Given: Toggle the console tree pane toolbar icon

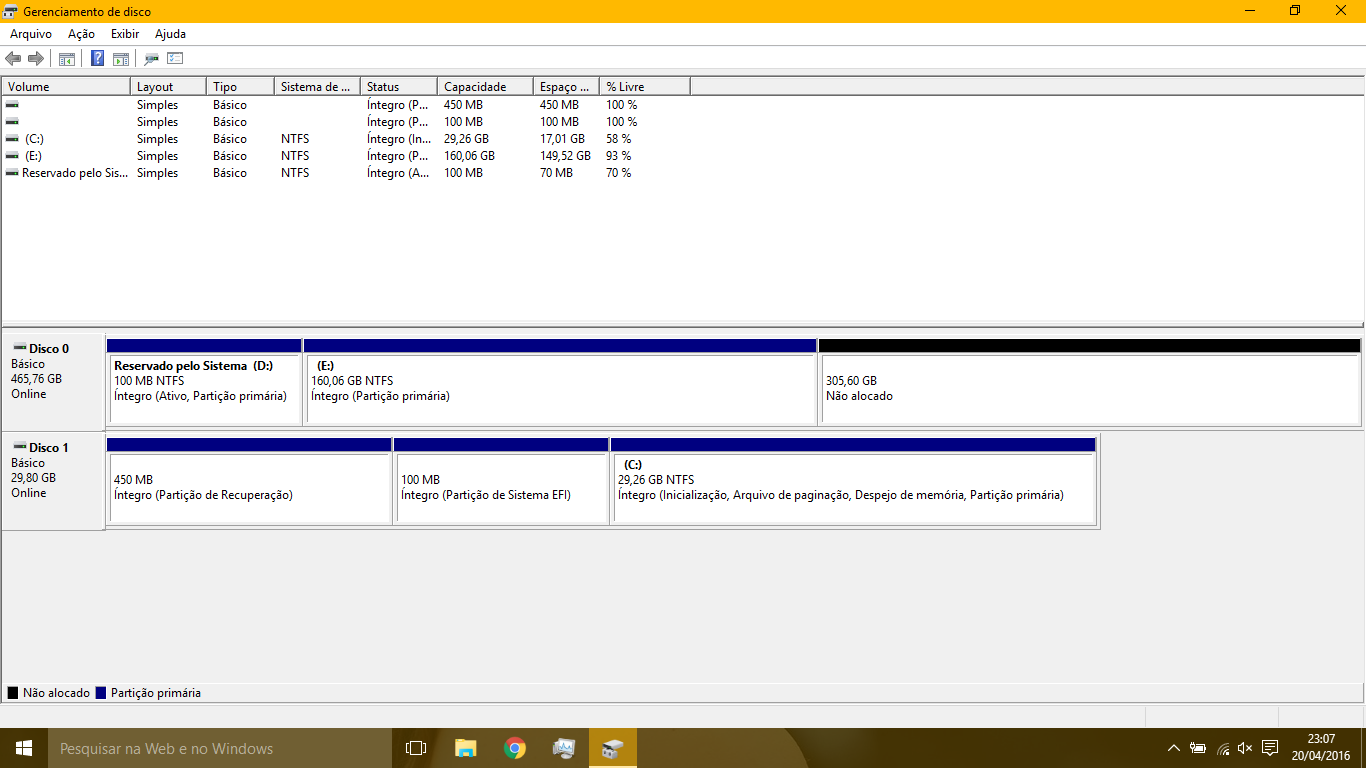Looking at the screenshot, I should click(67, 58).
